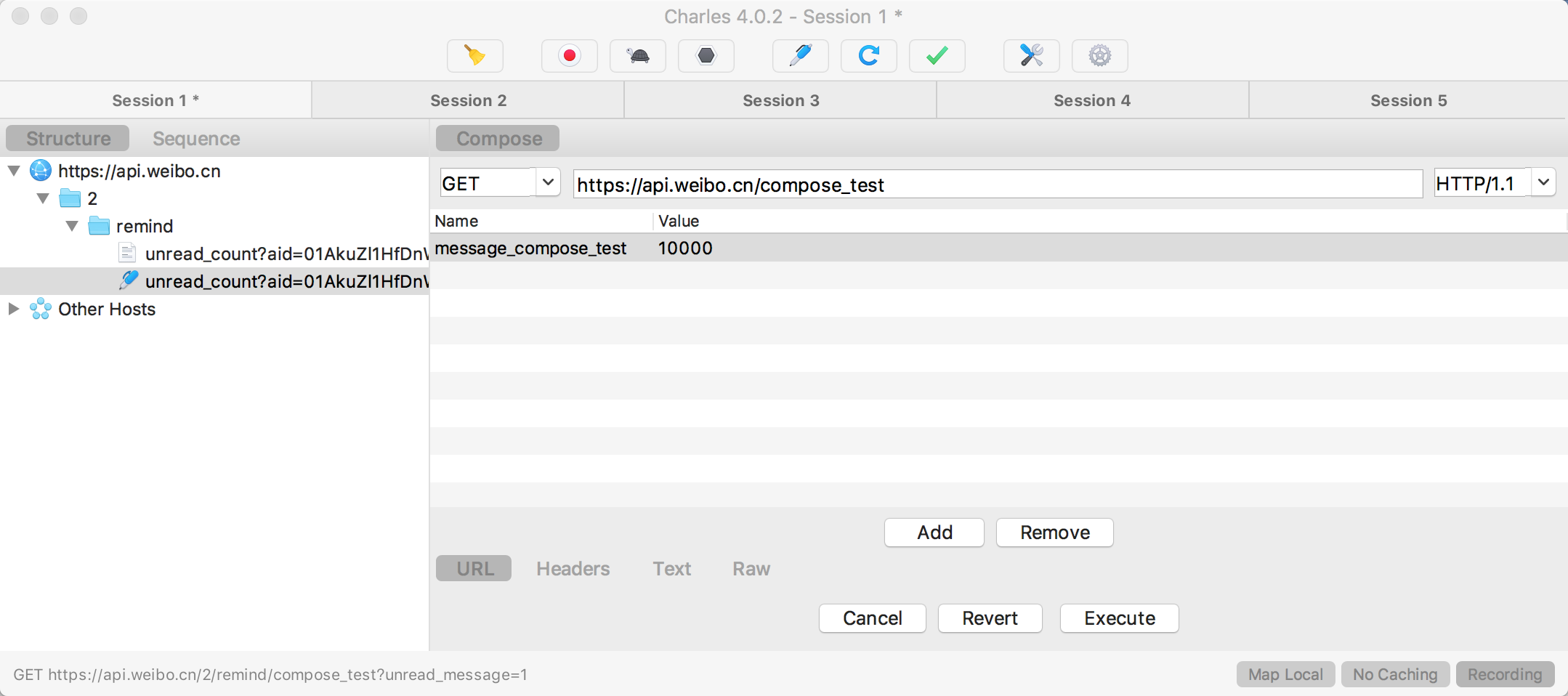Switch to Session 2 tab
The width and height of the screenshot is (1568, 696).
[x=468, y=100]
